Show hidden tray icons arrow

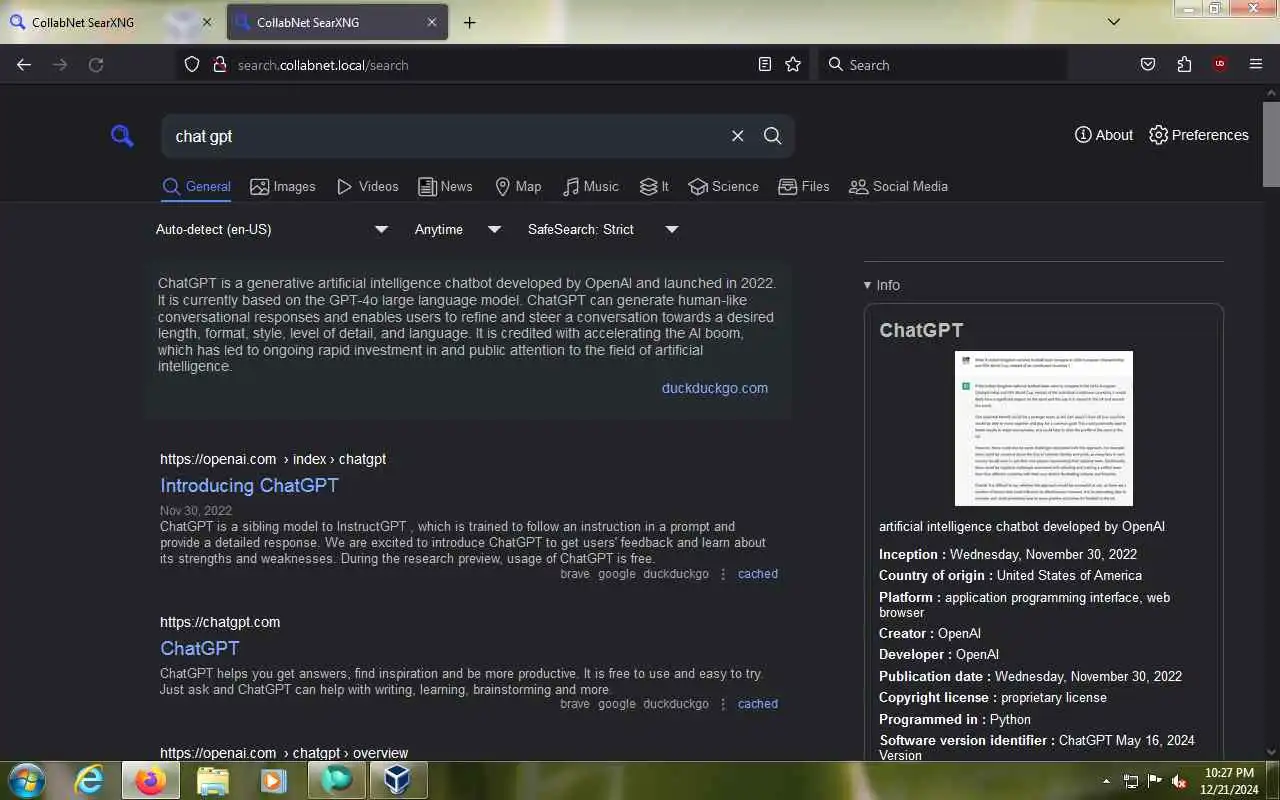1106,781
